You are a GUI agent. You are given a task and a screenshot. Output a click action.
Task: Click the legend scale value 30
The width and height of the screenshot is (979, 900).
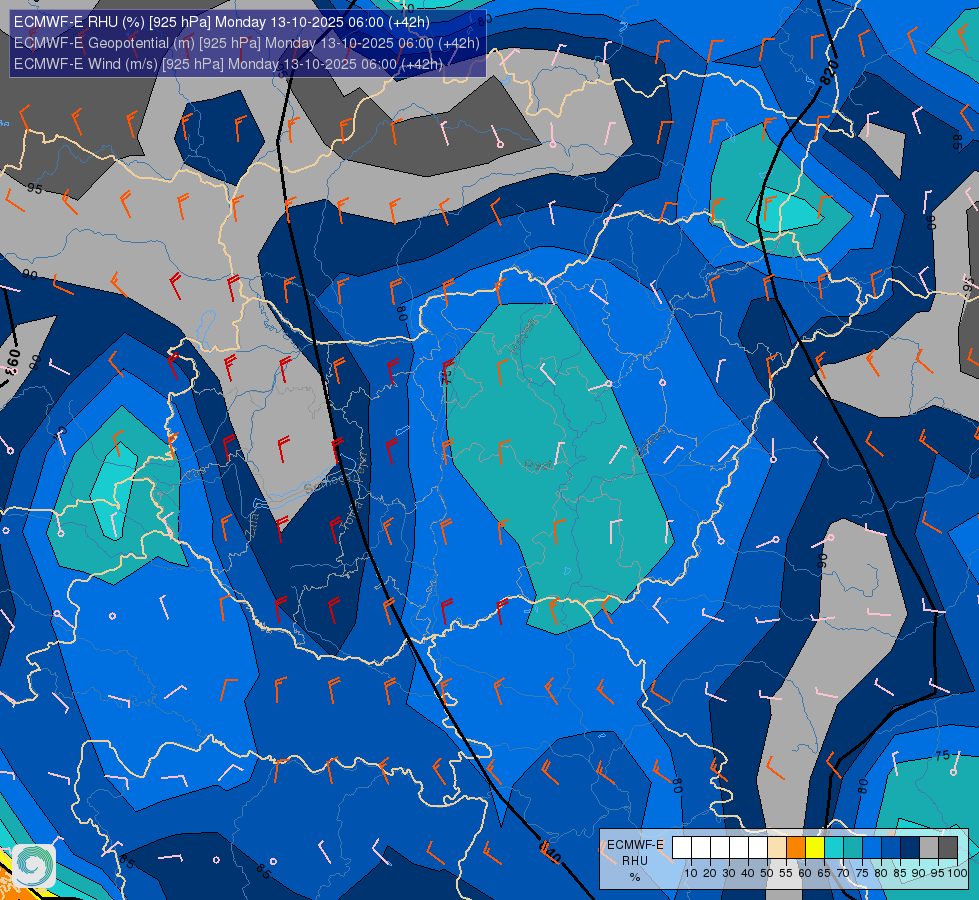(729, 873)
